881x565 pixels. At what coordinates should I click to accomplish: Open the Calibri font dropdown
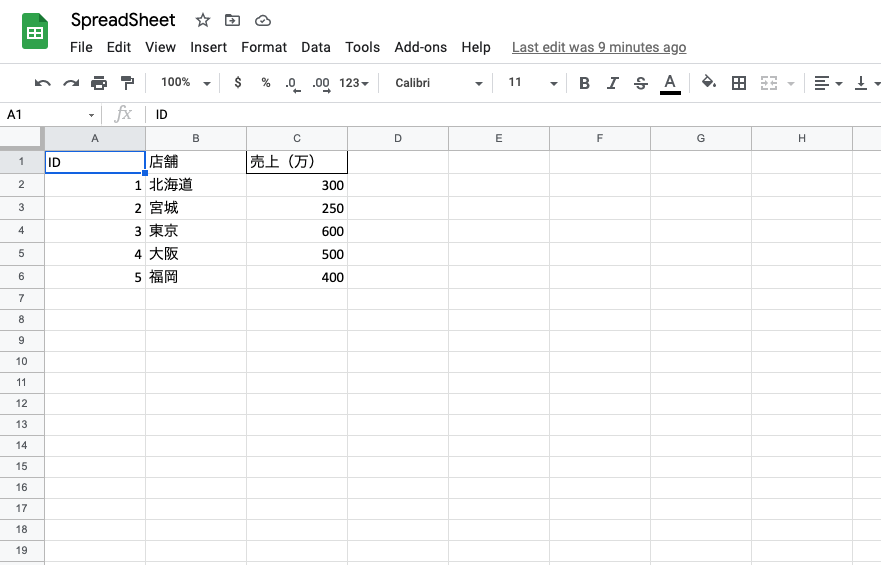click(438, 83)
